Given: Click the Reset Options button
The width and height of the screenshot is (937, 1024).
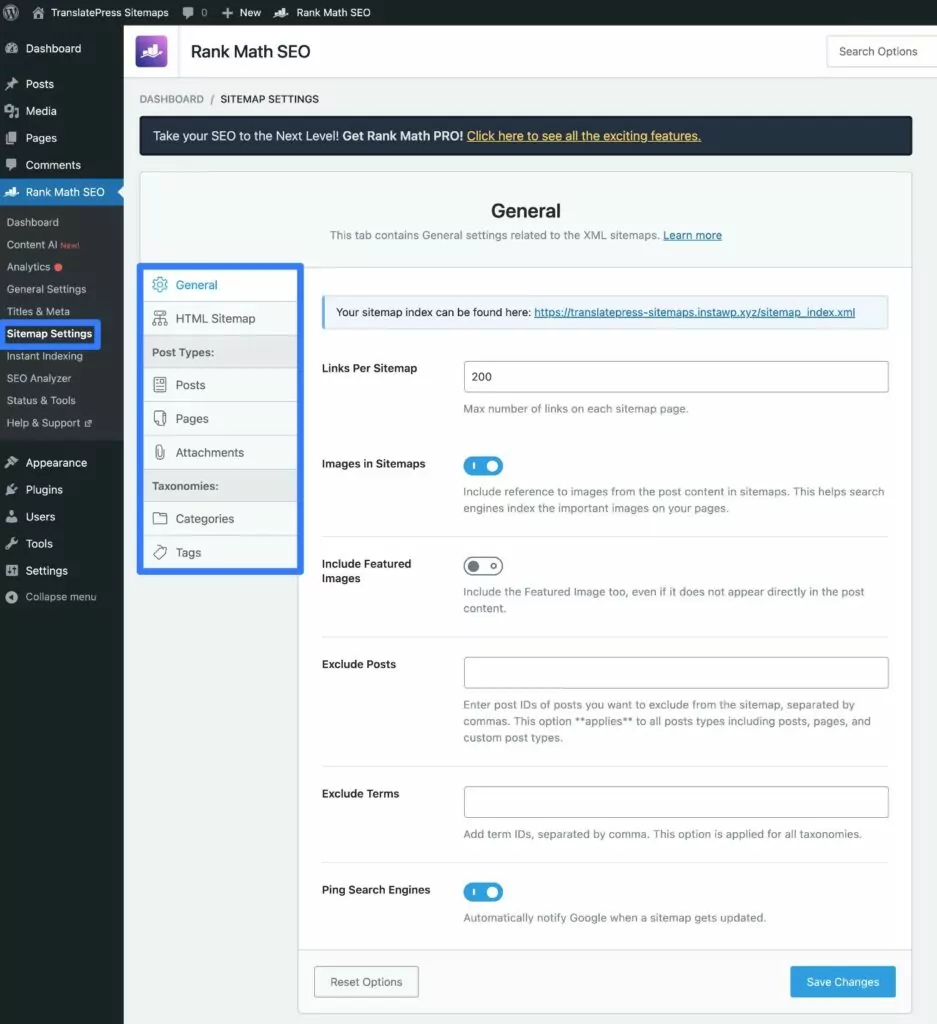Looking at the screenshot, I should coord(366,982).
